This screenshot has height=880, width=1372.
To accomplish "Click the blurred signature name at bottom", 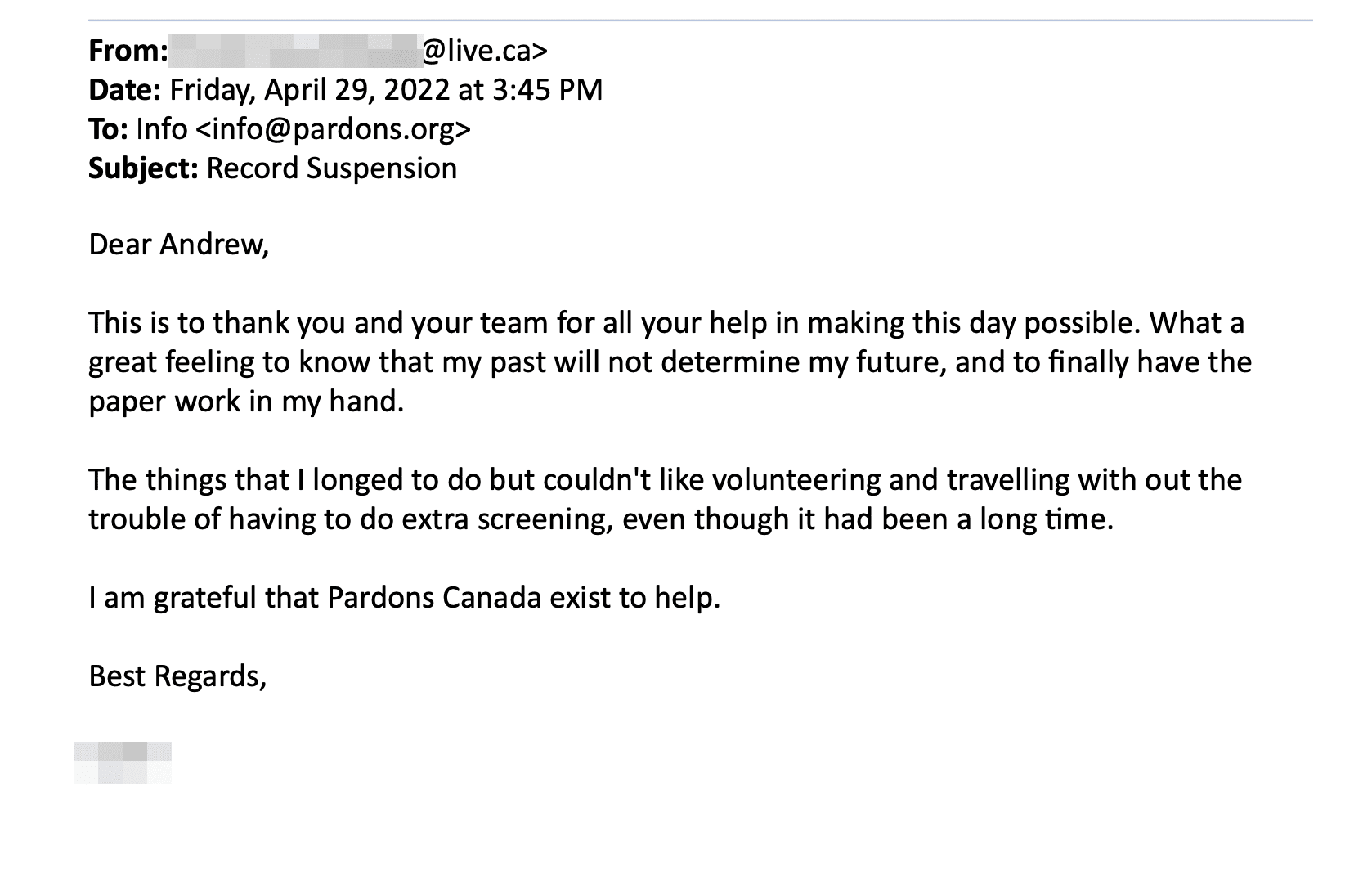I will point(123,762).
